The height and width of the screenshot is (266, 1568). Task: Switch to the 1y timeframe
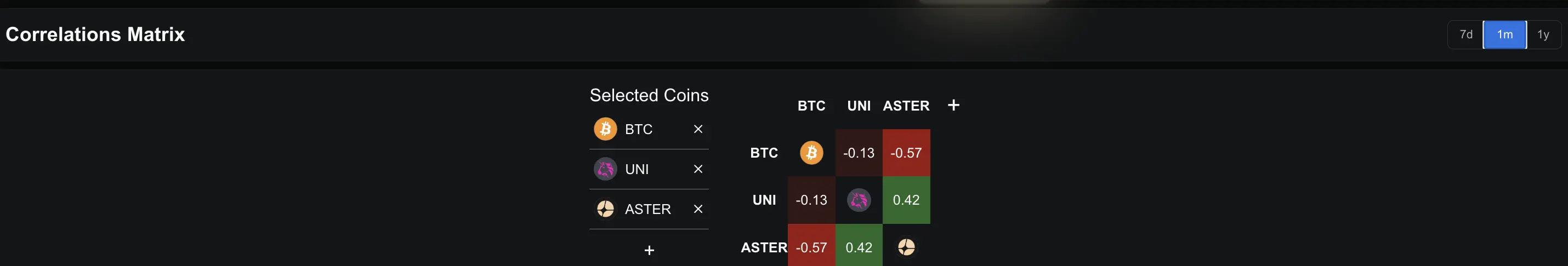click(x=1543, y=34)
